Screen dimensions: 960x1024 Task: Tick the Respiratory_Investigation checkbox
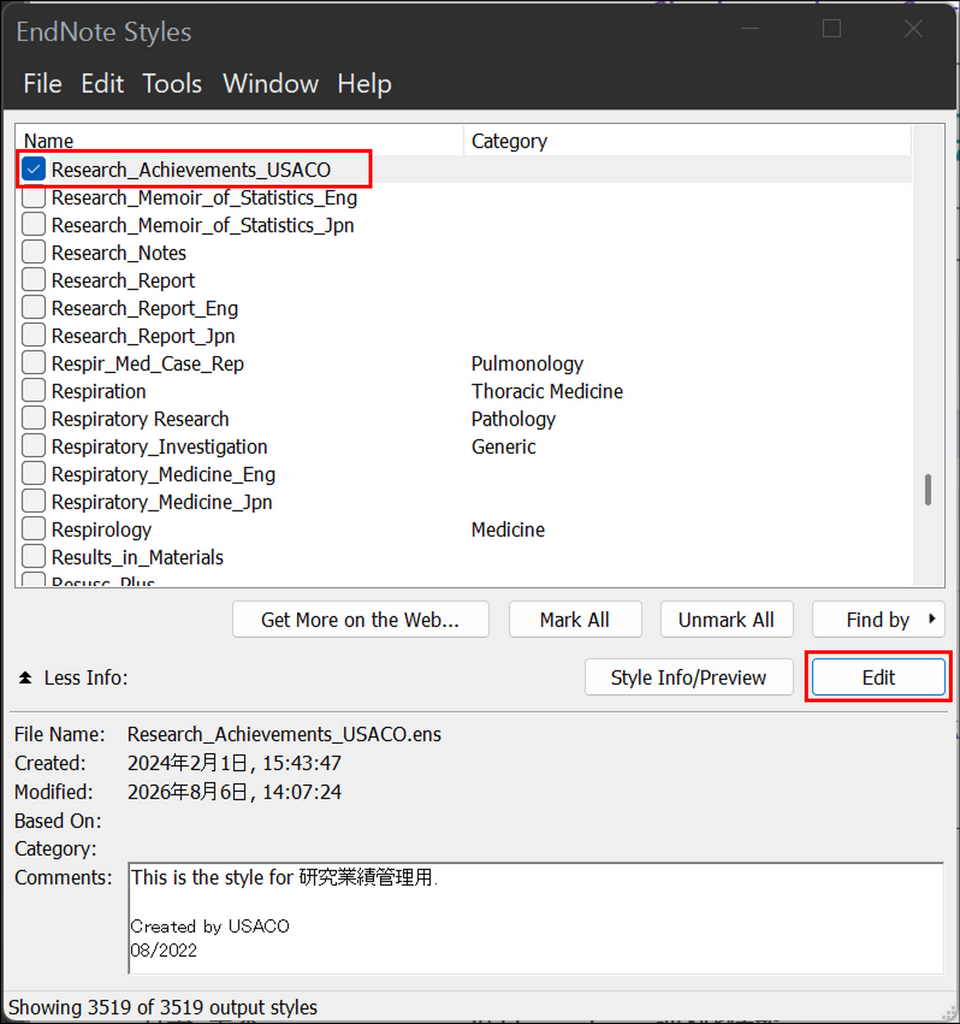[33, 446]
